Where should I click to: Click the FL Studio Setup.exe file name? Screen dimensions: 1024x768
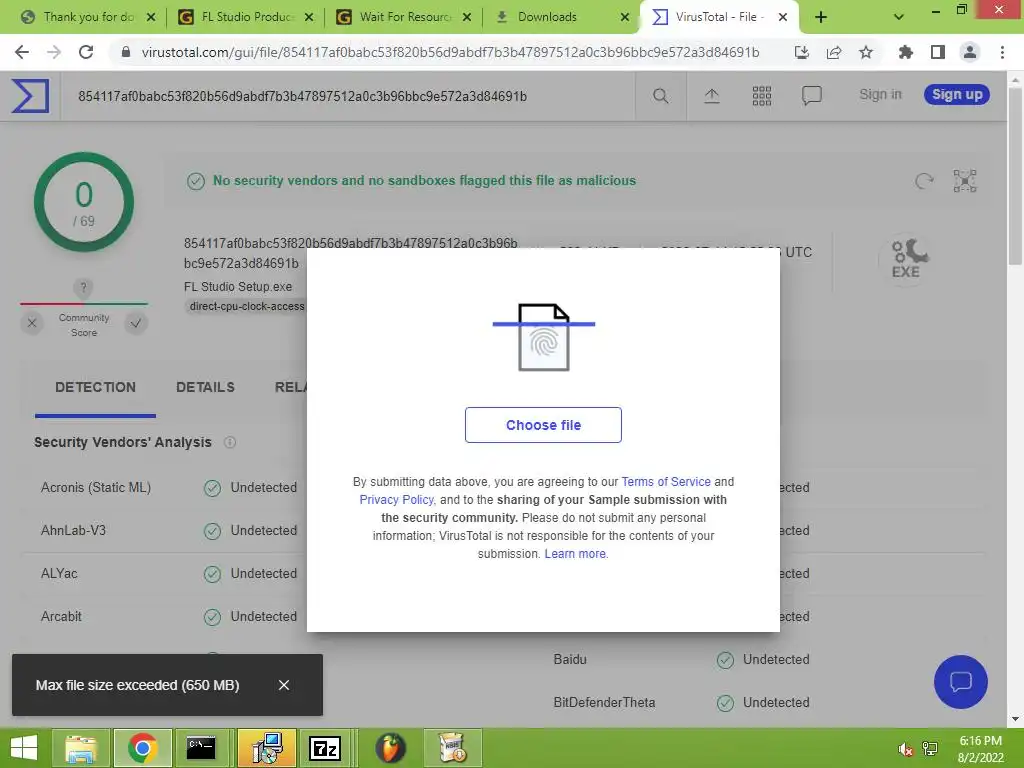(x=238, y=287)
